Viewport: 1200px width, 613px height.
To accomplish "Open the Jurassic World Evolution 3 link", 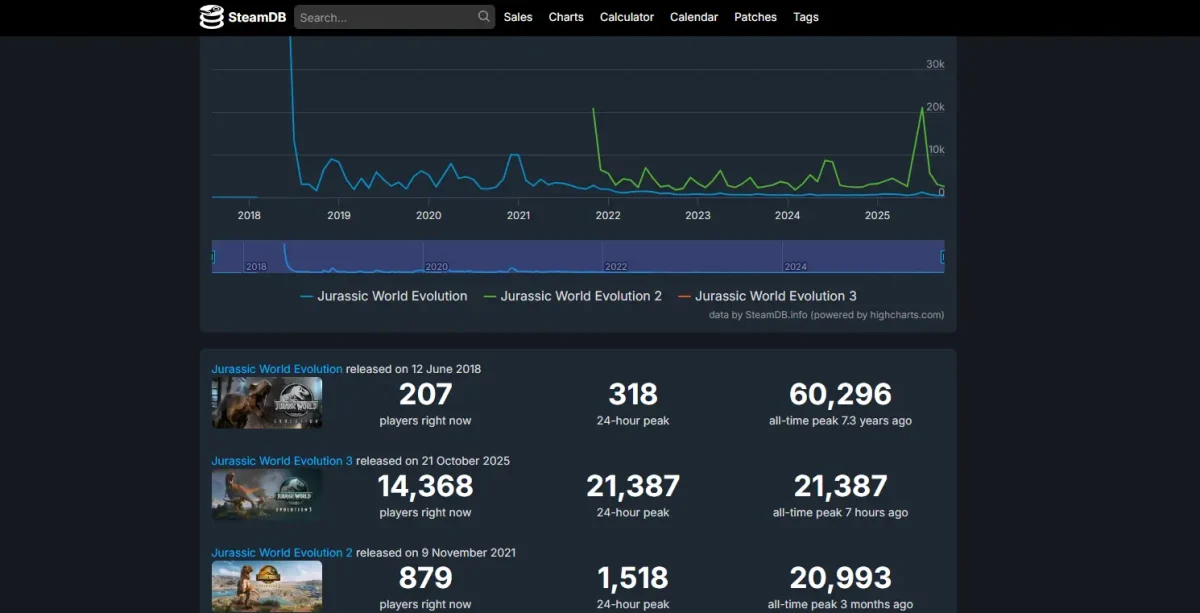I will [x=282, y=461].
